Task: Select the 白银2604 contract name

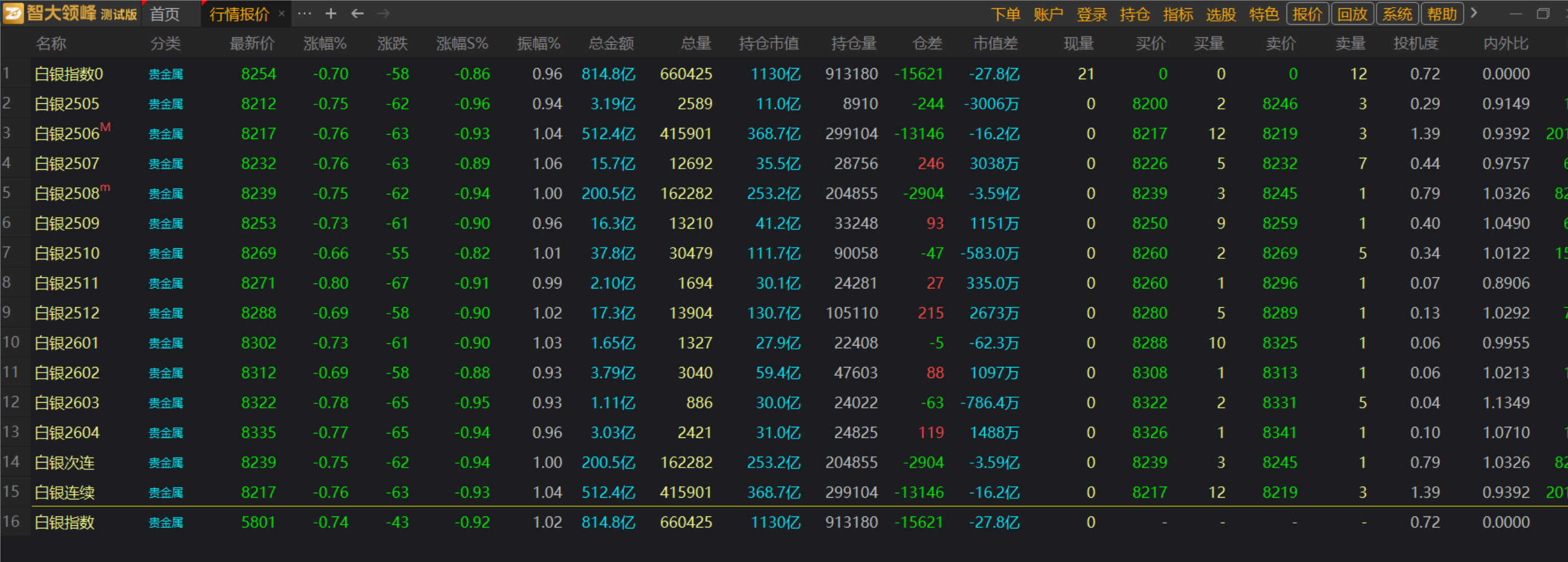Action: pyautogui.click(x=67, y=432)
